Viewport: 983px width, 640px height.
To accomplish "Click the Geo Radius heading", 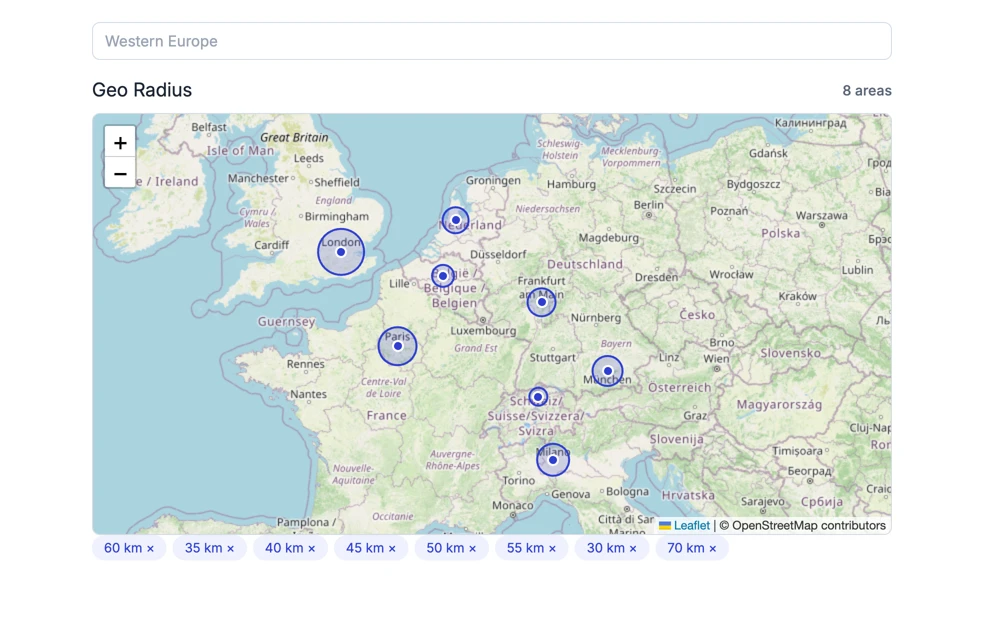I will [x=142, y=90].
